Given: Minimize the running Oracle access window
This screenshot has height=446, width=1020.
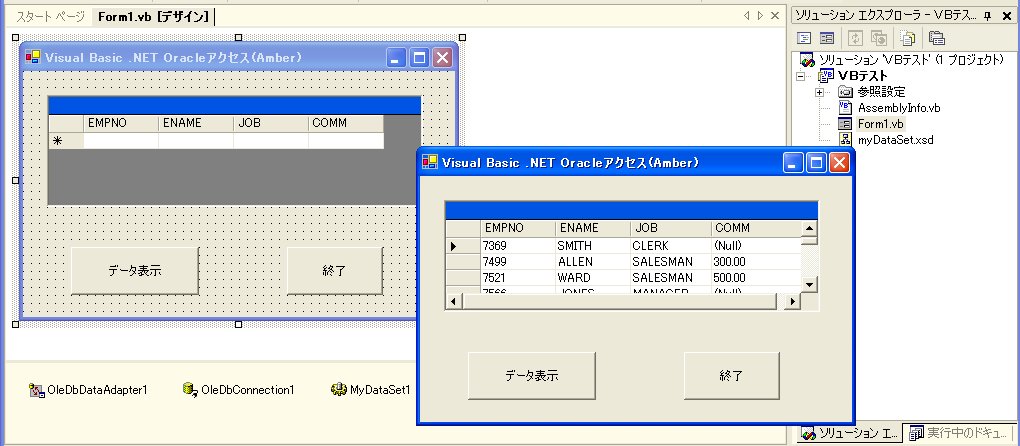Looking at the screenshot, I should [794, 163].
